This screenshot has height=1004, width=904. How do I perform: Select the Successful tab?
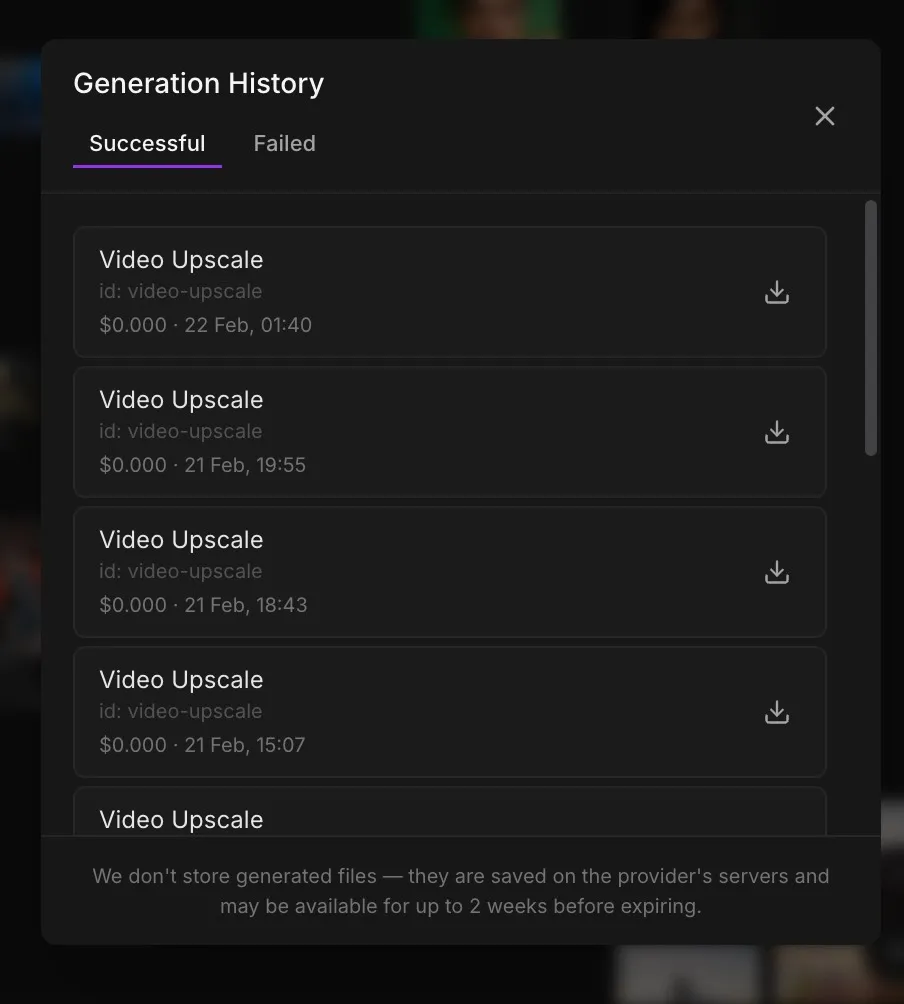tap(147, 144)
